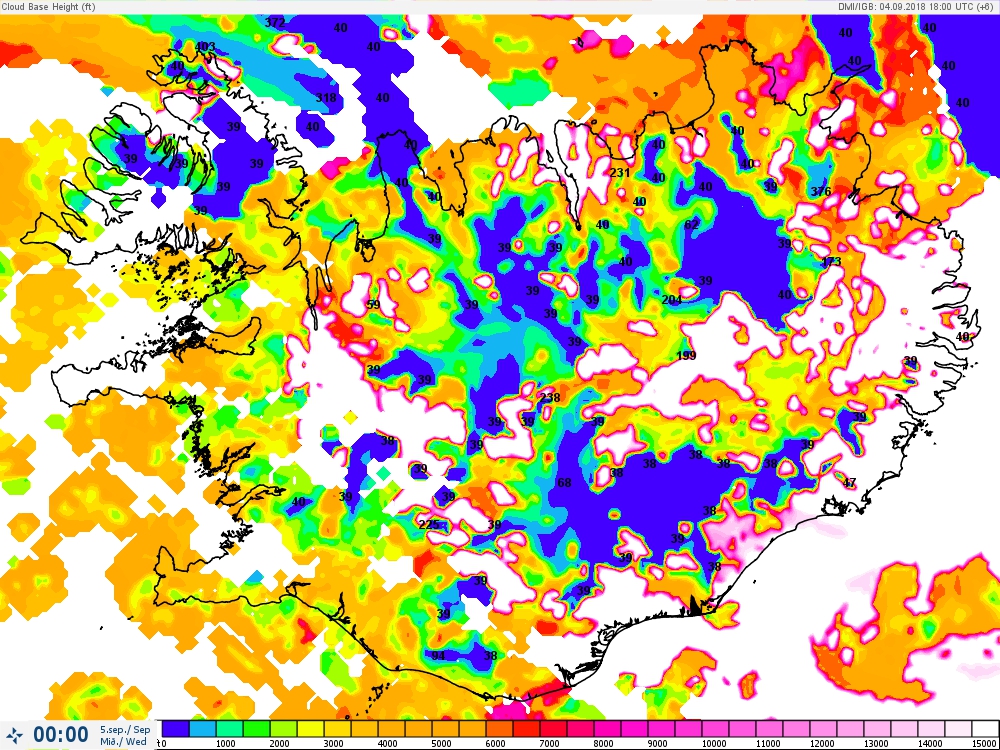
Task: Click the 59 value on the map
Action: (x=374, y=304)
